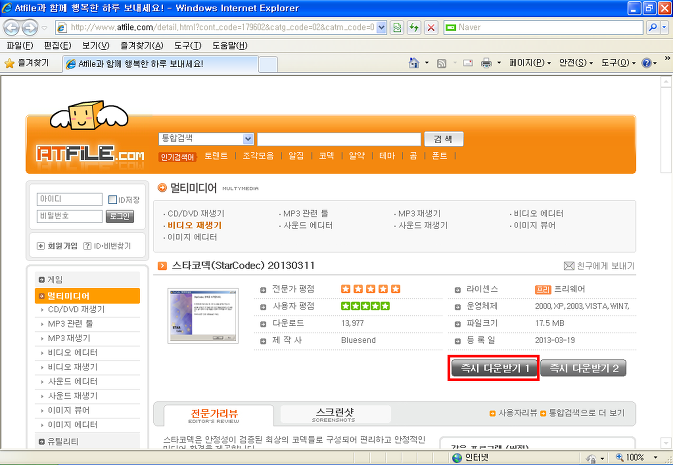The width and height of the screenshot is (673, 465).
Task: Open the 파일(F) menu
Action: point(20,46)
